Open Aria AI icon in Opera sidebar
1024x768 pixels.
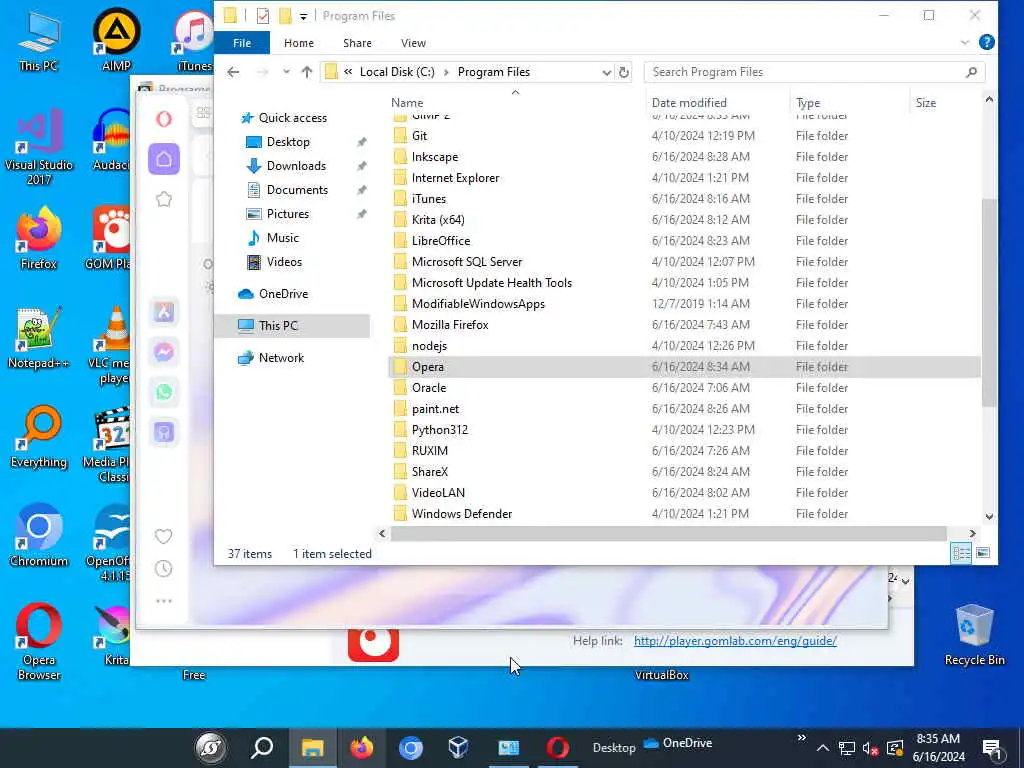tap(164, 312)
